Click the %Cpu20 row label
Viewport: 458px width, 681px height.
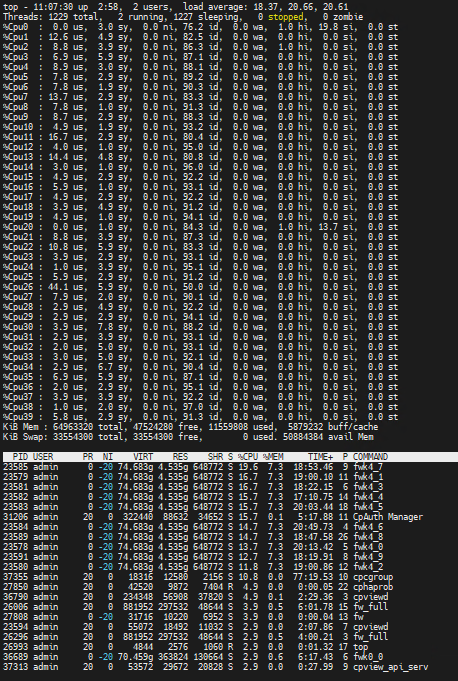[x=18, y=227]
